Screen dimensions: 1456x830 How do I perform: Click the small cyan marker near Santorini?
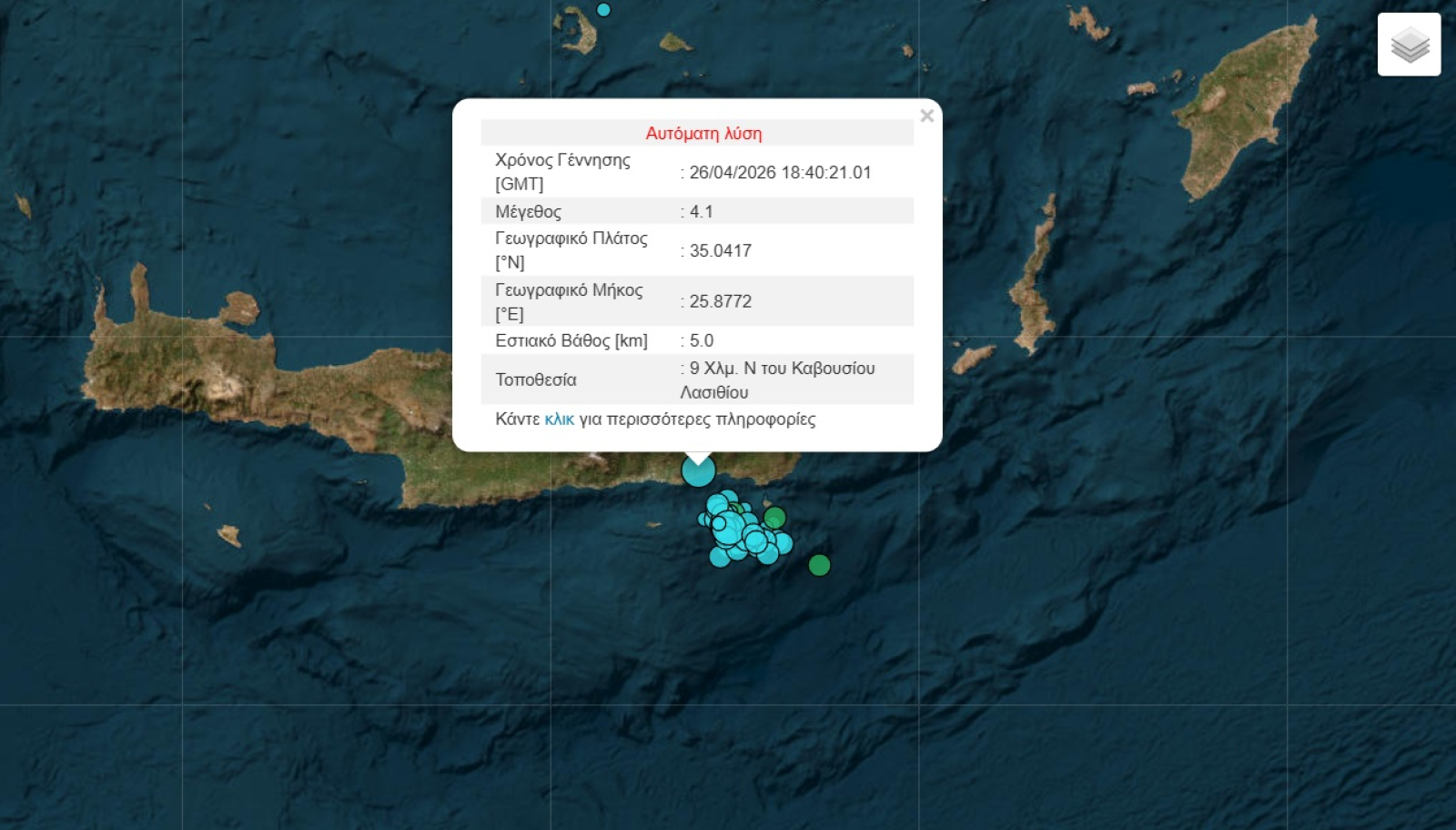(603, 10)
